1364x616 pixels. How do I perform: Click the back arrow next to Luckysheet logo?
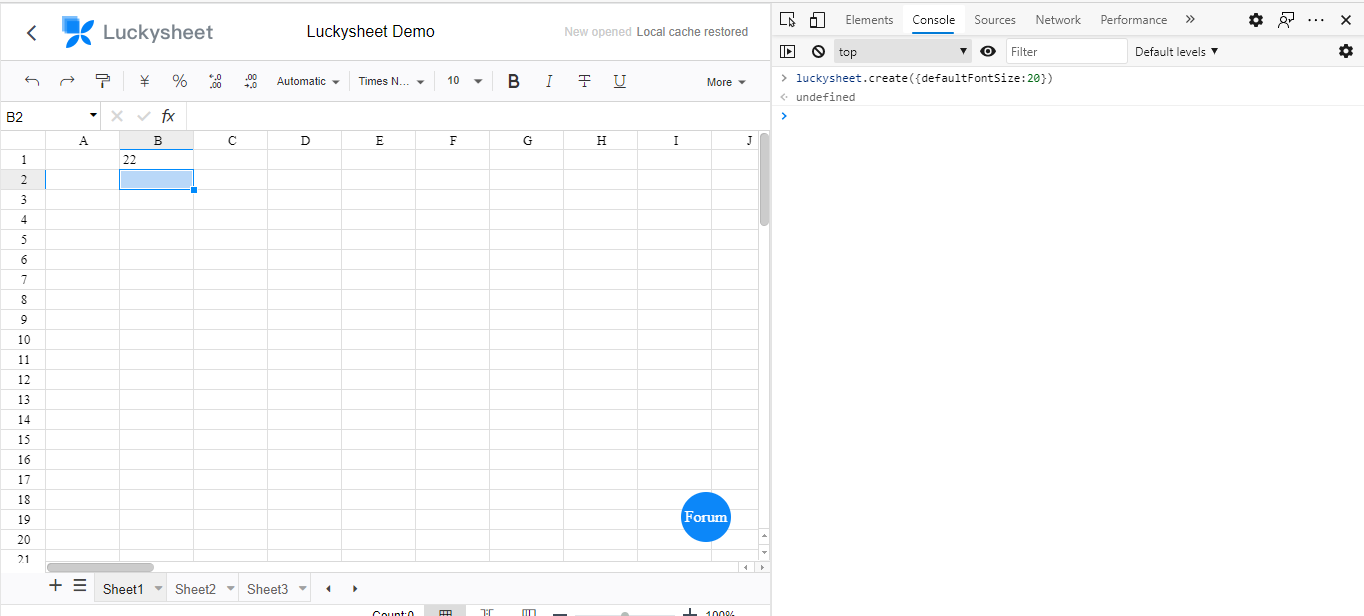(x=32, y=33)
